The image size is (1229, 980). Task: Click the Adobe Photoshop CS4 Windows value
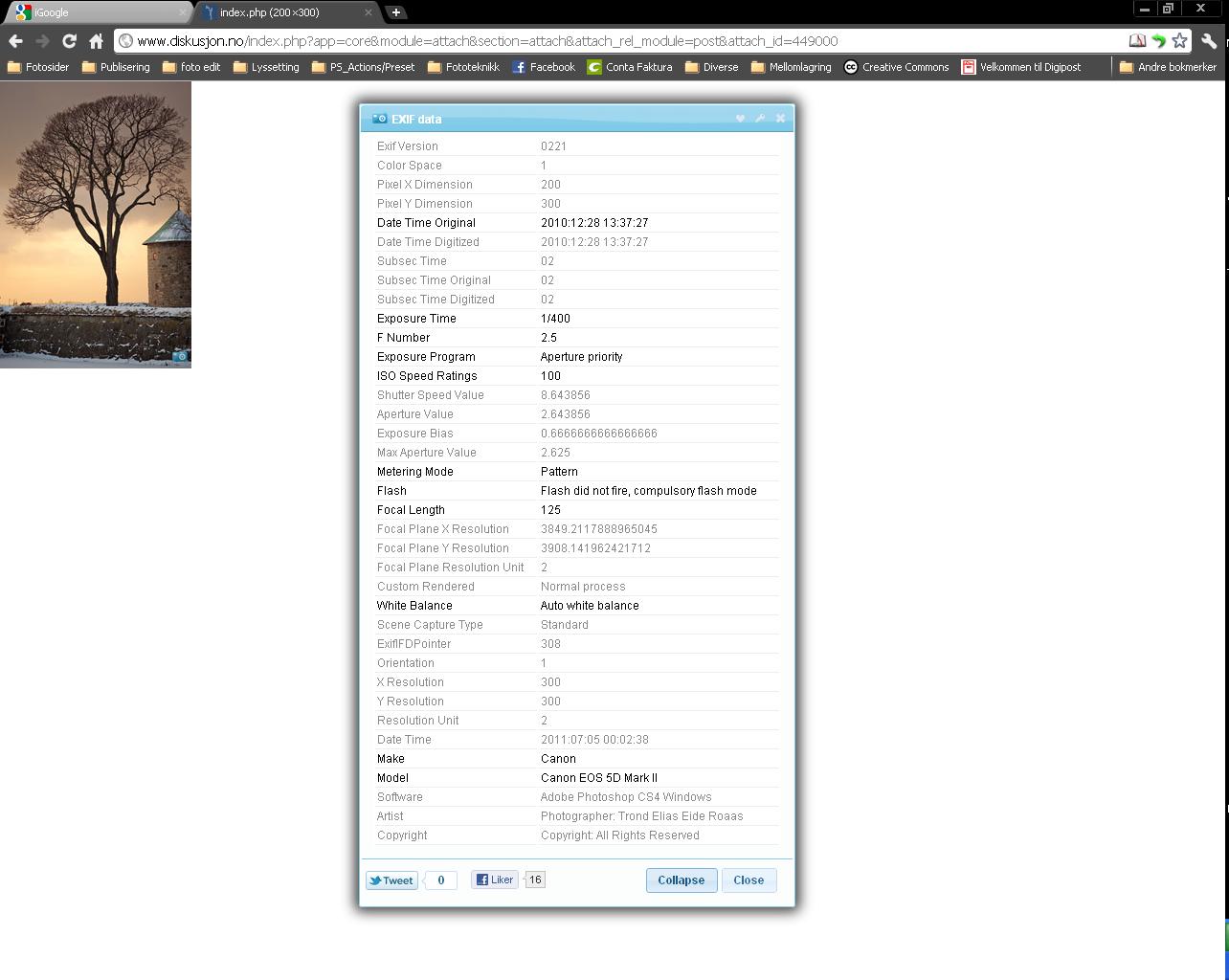click(x=626, y=797)
